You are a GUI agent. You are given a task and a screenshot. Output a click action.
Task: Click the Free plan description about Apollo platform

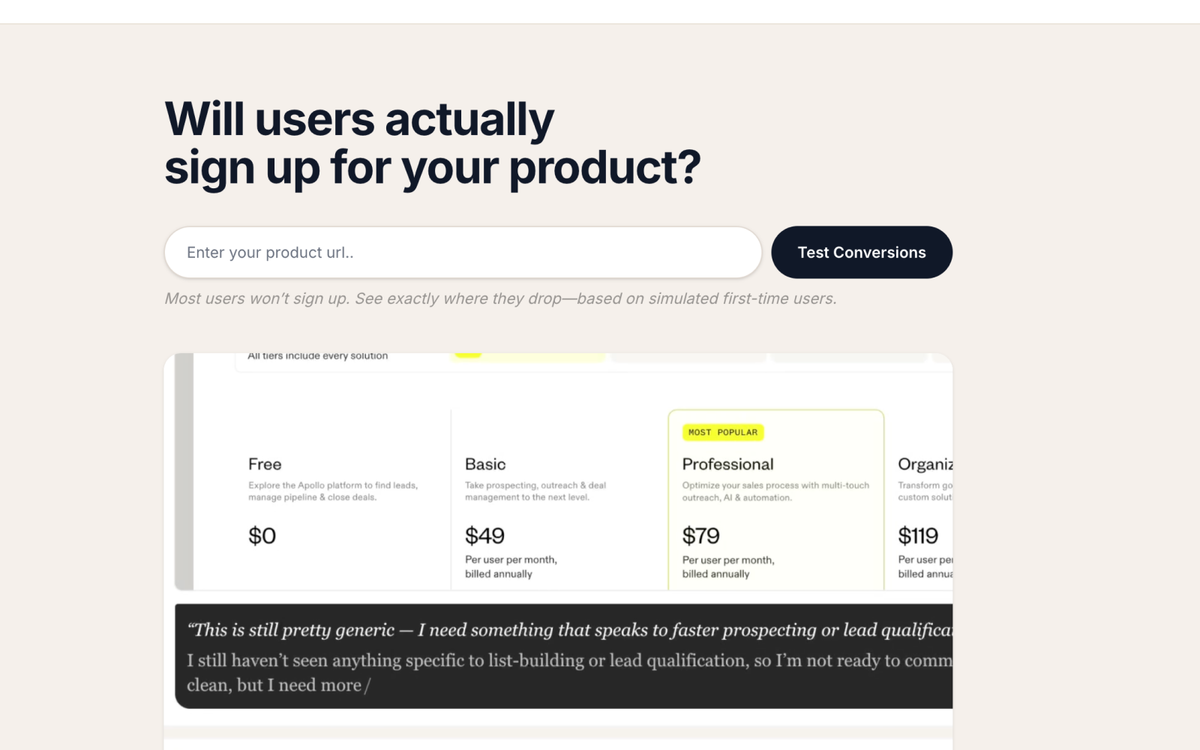pos(332,491)
